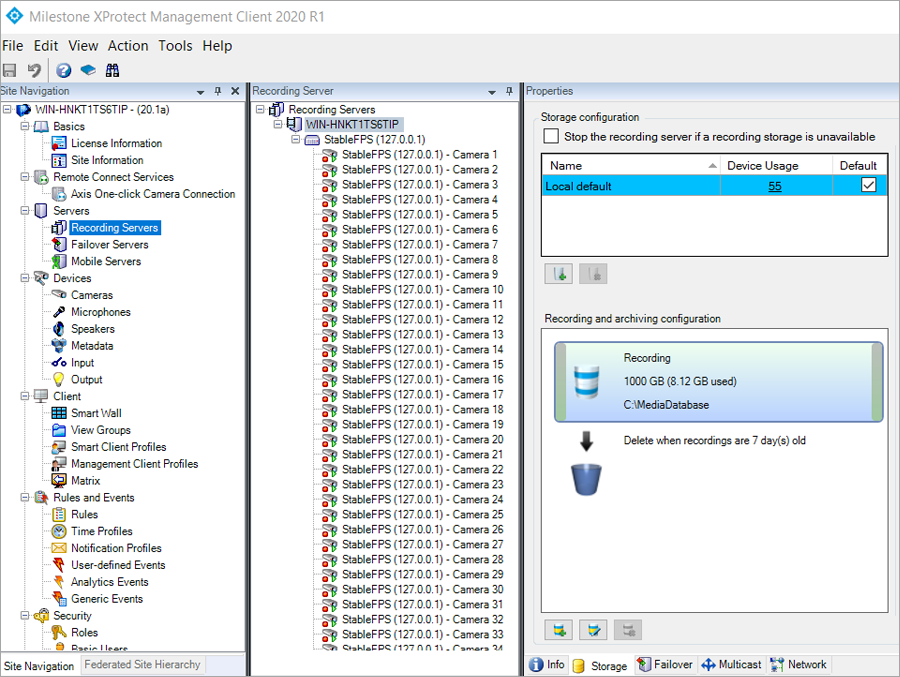Click the greyed delete archive icon

pos(628,630)
